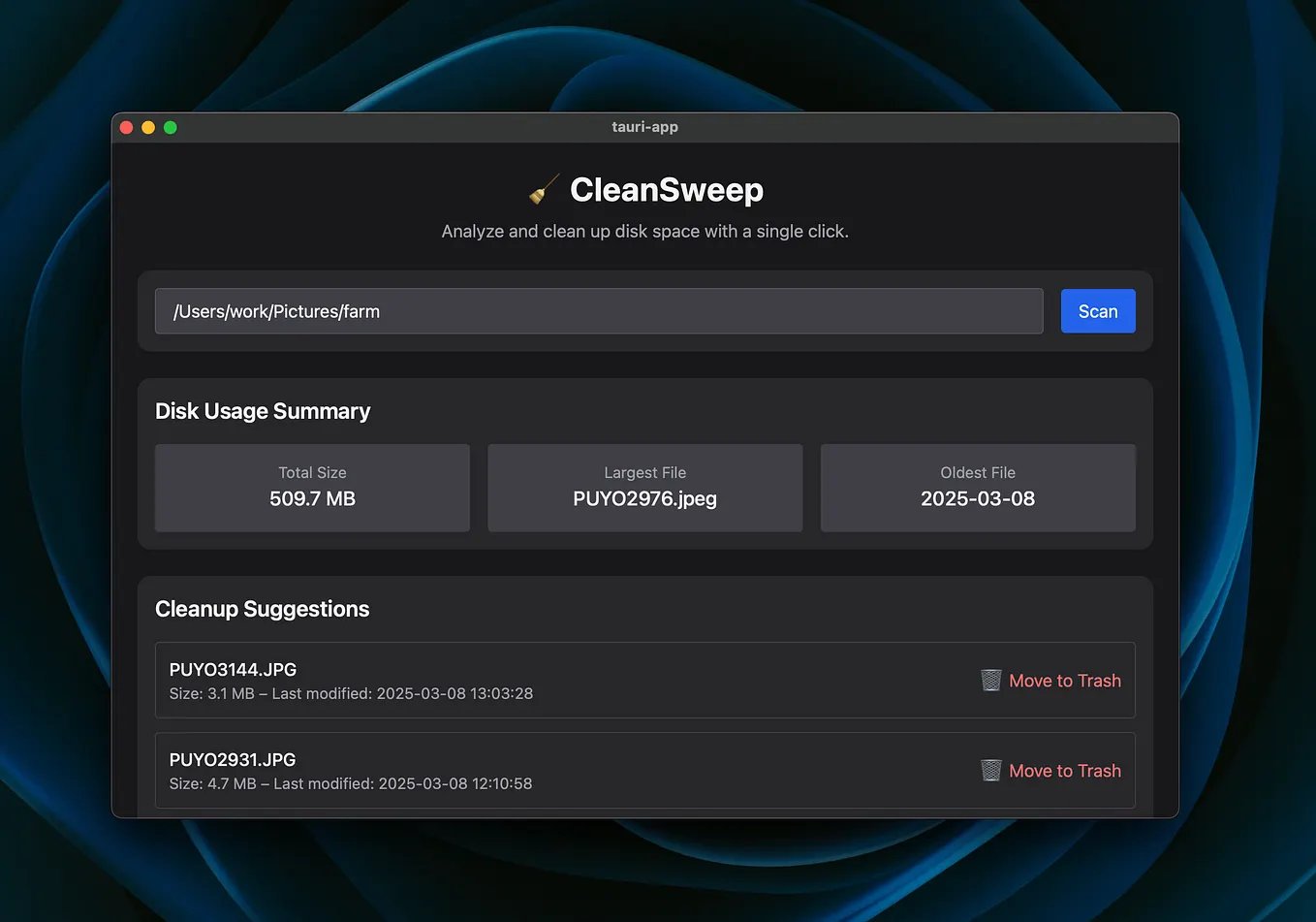This screenshot has height=922, width=1316.
Task: Click the trash icon next to PUYO3144.JPG
Action: 990,680
